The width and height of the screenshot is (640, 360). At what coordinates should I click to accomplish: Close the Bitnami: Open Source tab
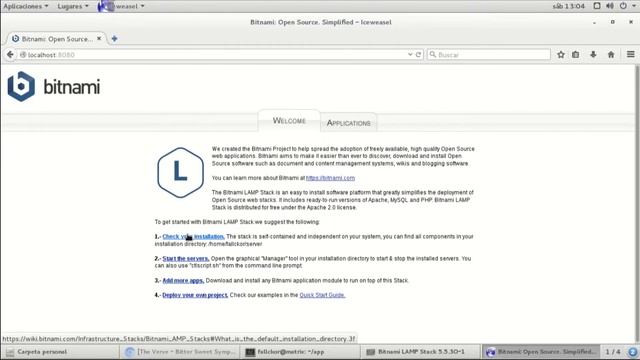click(99, 38)
